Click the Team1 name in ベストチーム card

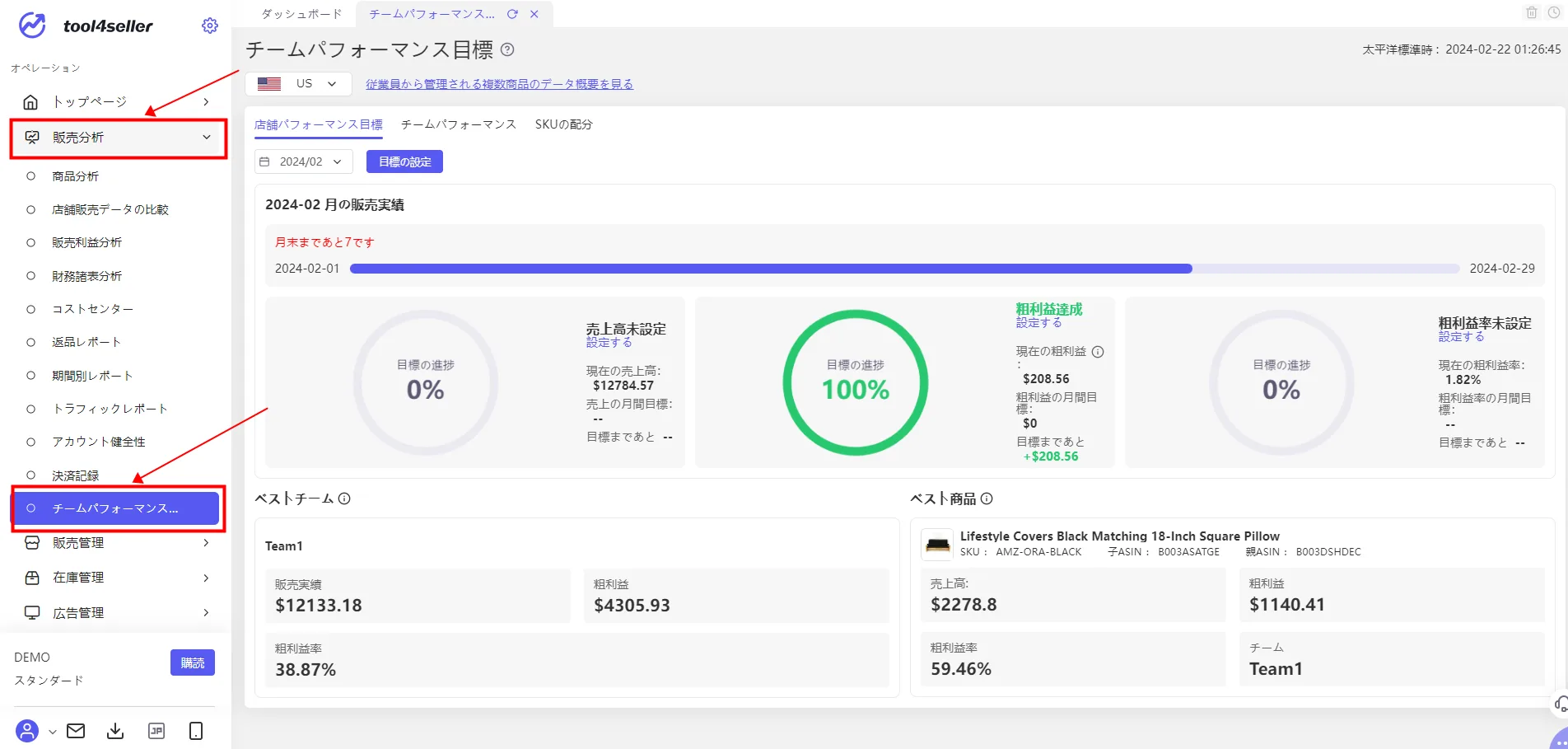[284, 546]
